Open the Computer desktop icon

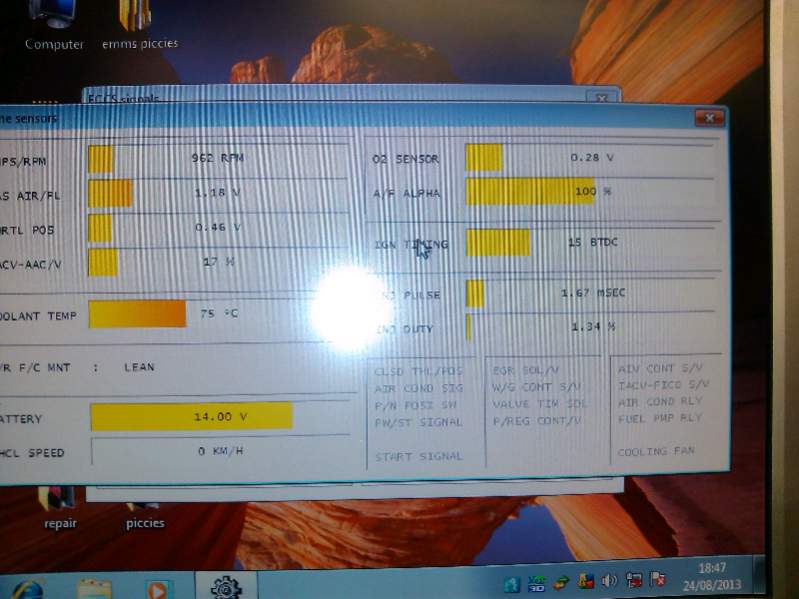[x=53, y=20]
